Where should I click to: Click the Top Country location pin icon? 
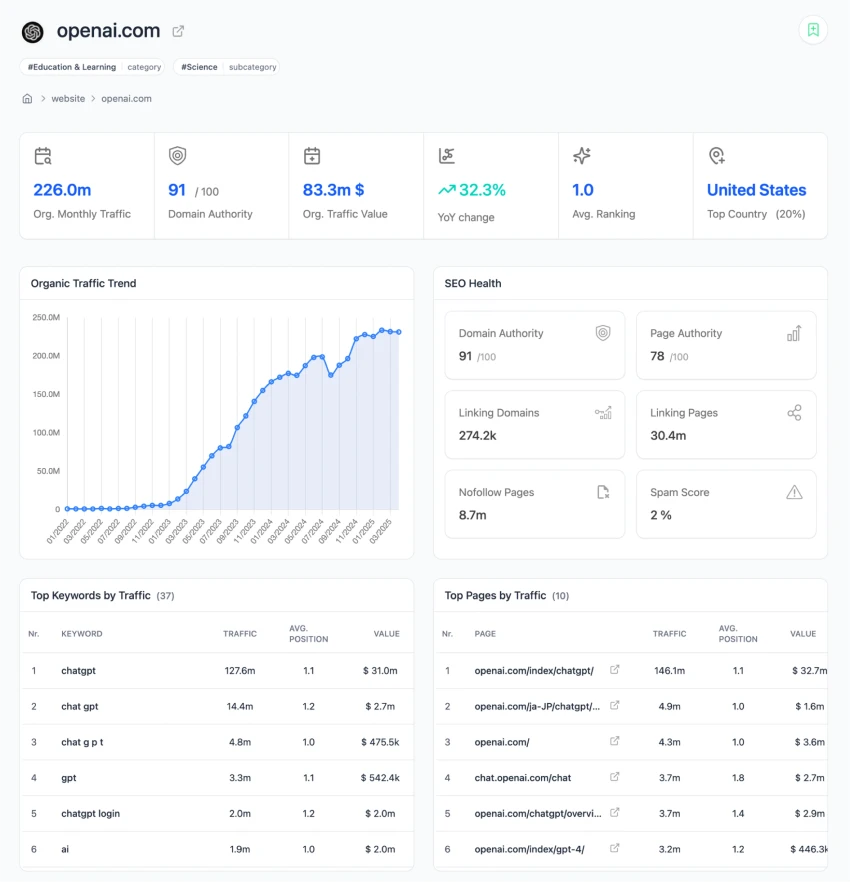717,156
